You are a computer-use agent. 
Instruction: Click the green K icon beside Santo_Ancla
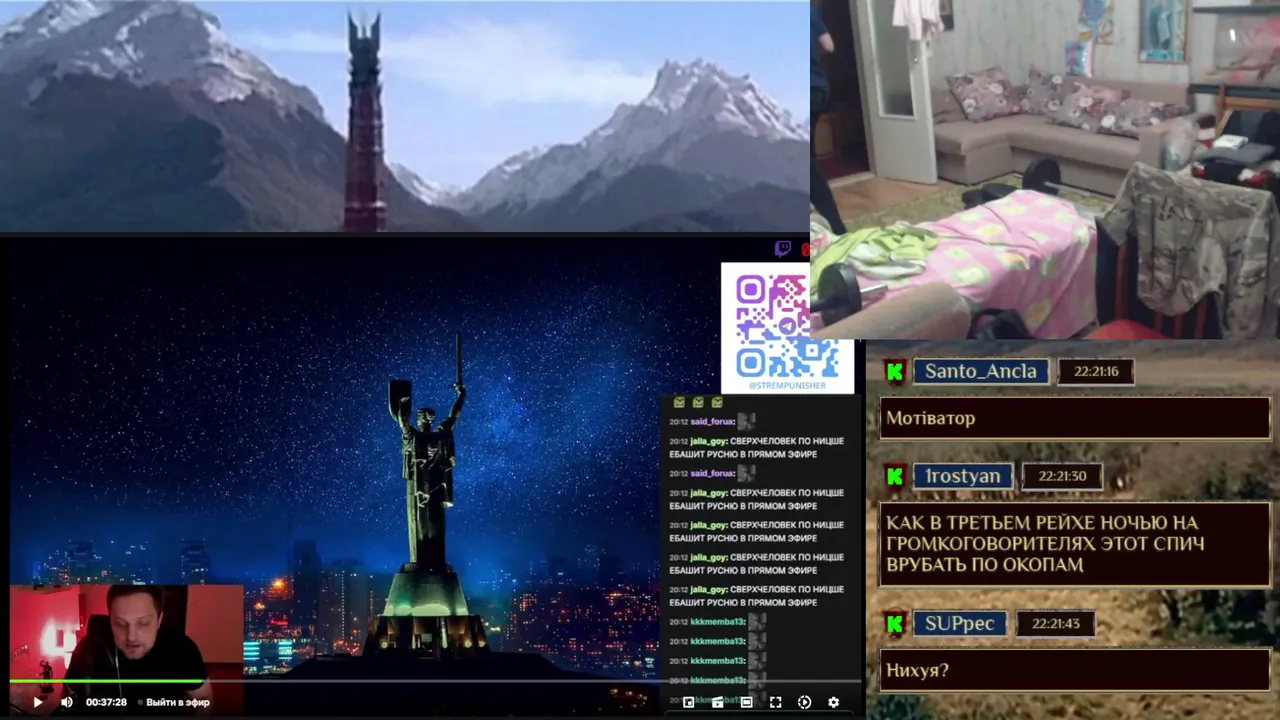point(895,371)
